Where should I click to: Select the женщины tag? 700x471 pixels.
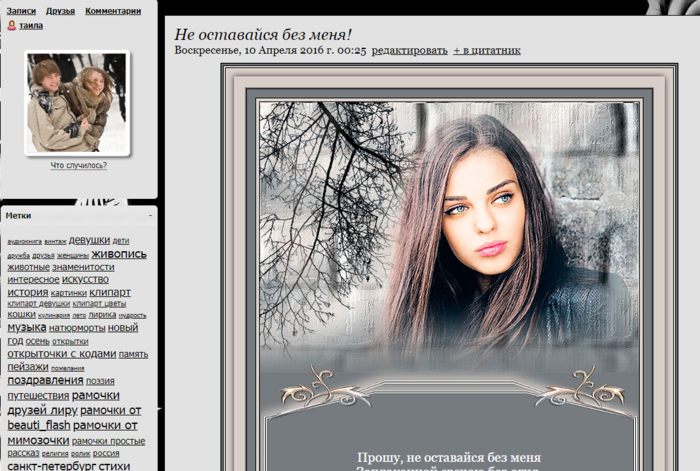click(x=73, y=256)
